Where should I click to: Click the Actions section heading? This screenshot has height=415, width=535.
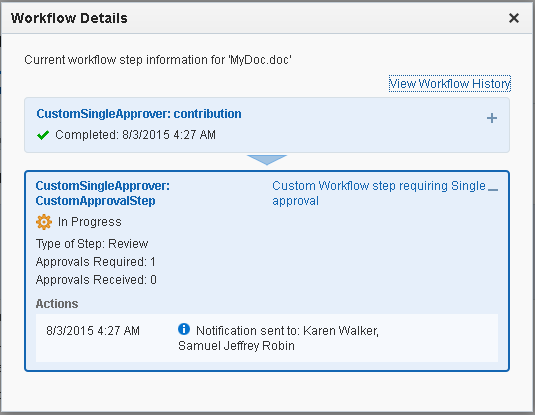click(x=57, y=304)
